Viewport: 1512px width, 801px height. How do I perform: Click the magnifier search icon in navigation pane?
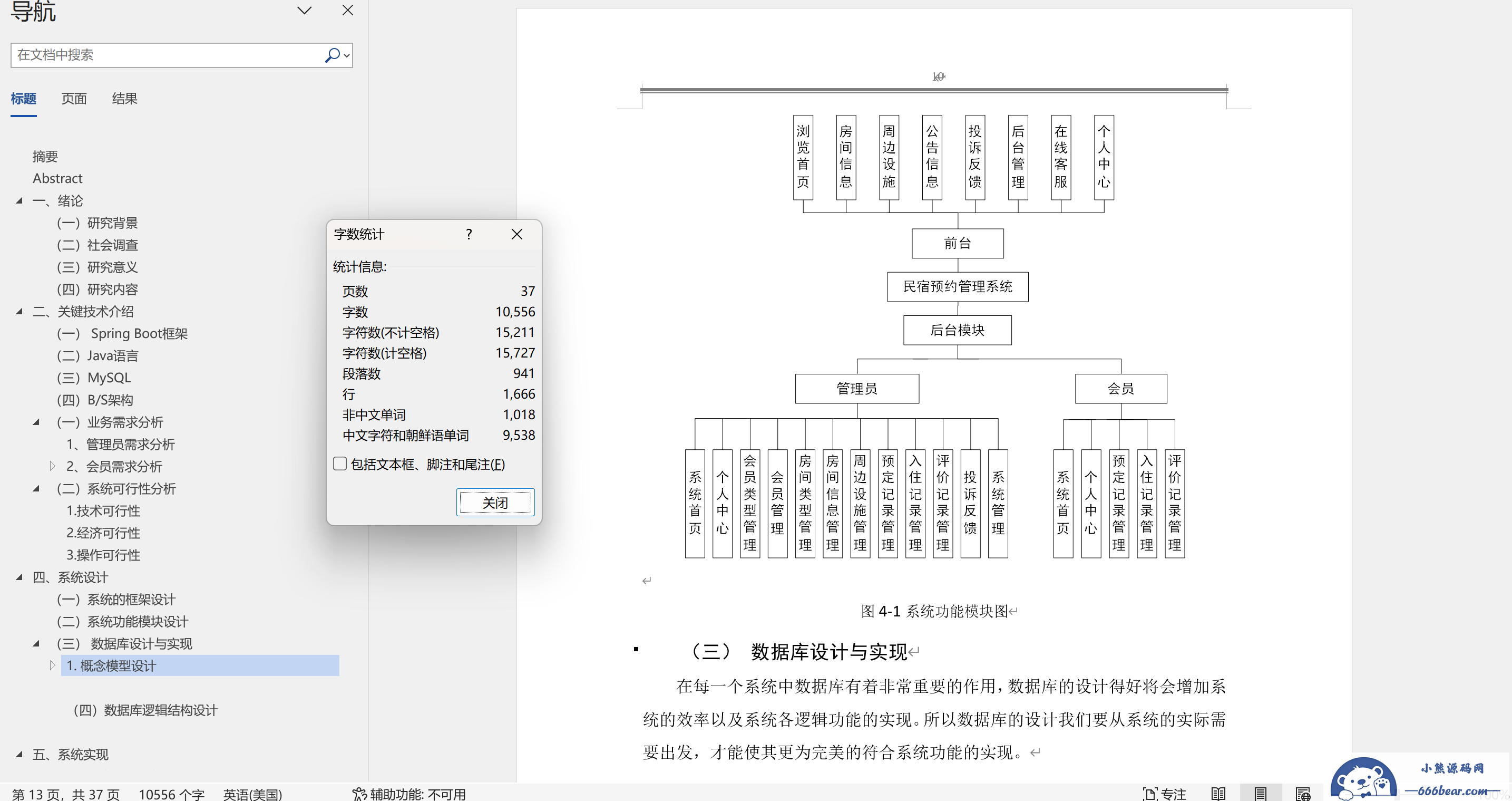coord(331,55)
